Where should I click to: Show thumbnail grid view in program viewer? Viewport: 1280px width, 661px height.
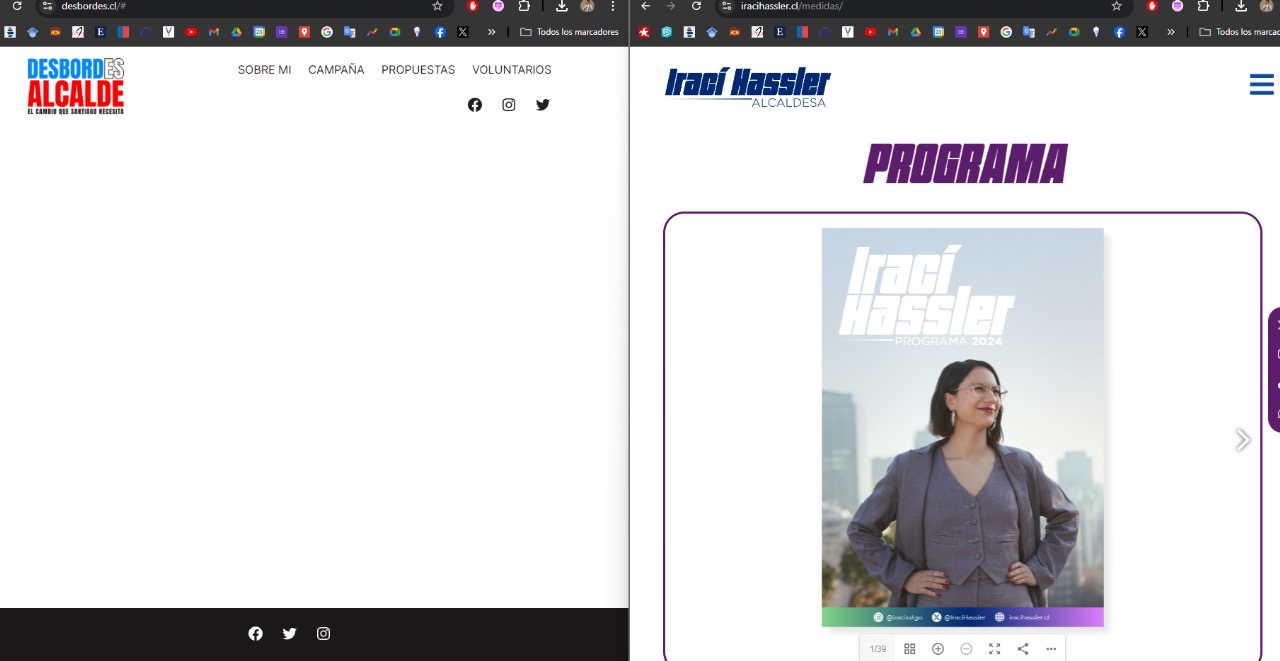click(x=909, y=649)
